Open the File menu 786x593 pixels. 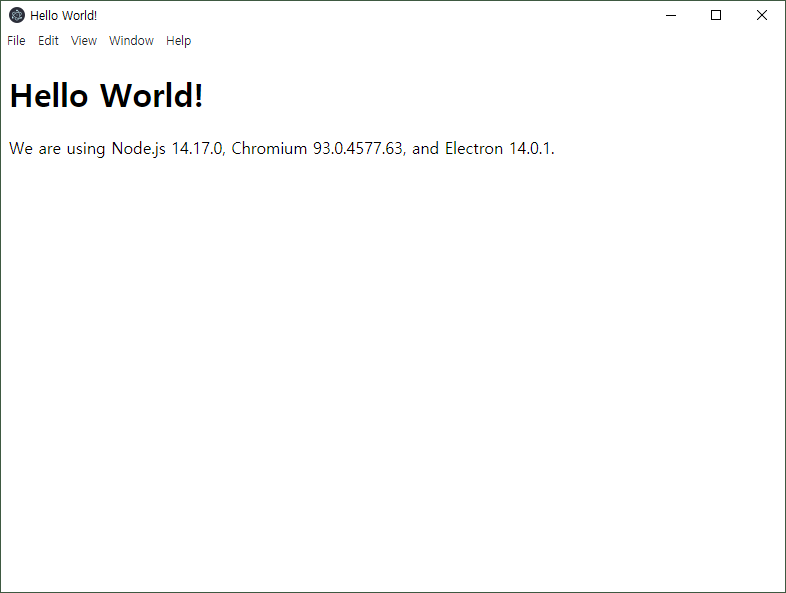[16, 41]
